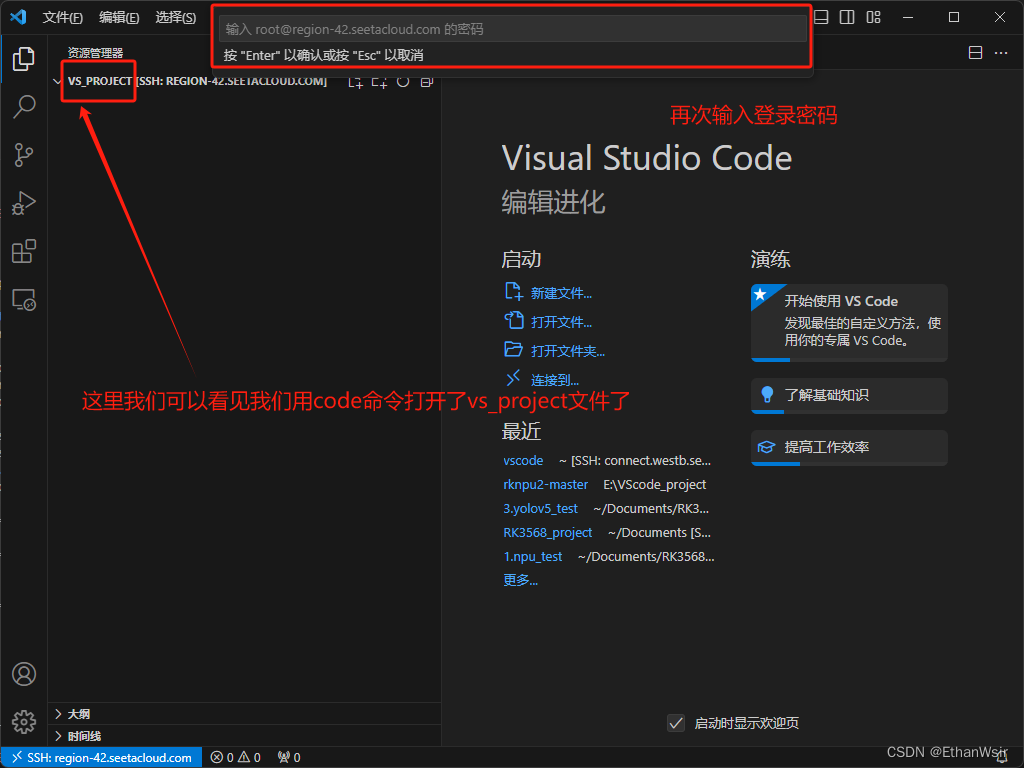Toggle the secondary side bar icon
1024x768 pixels.
tap(847, 17)
